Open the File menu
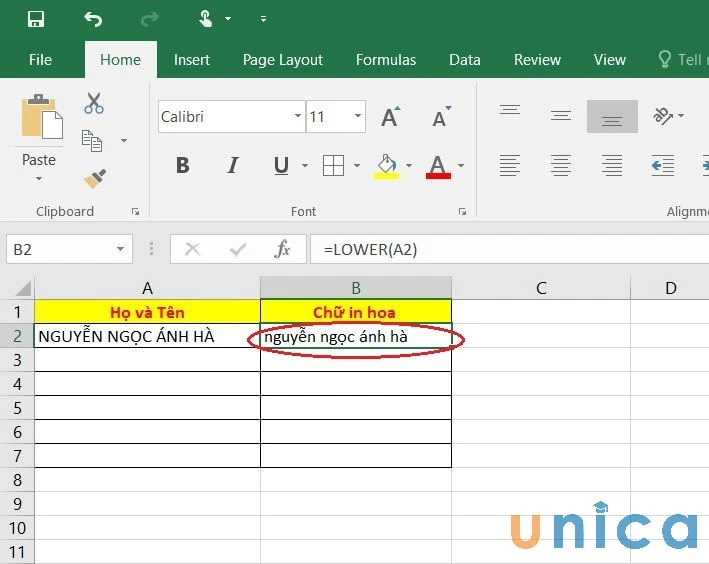This screenshot has height=564, width=709. click(x=40, y=60)
